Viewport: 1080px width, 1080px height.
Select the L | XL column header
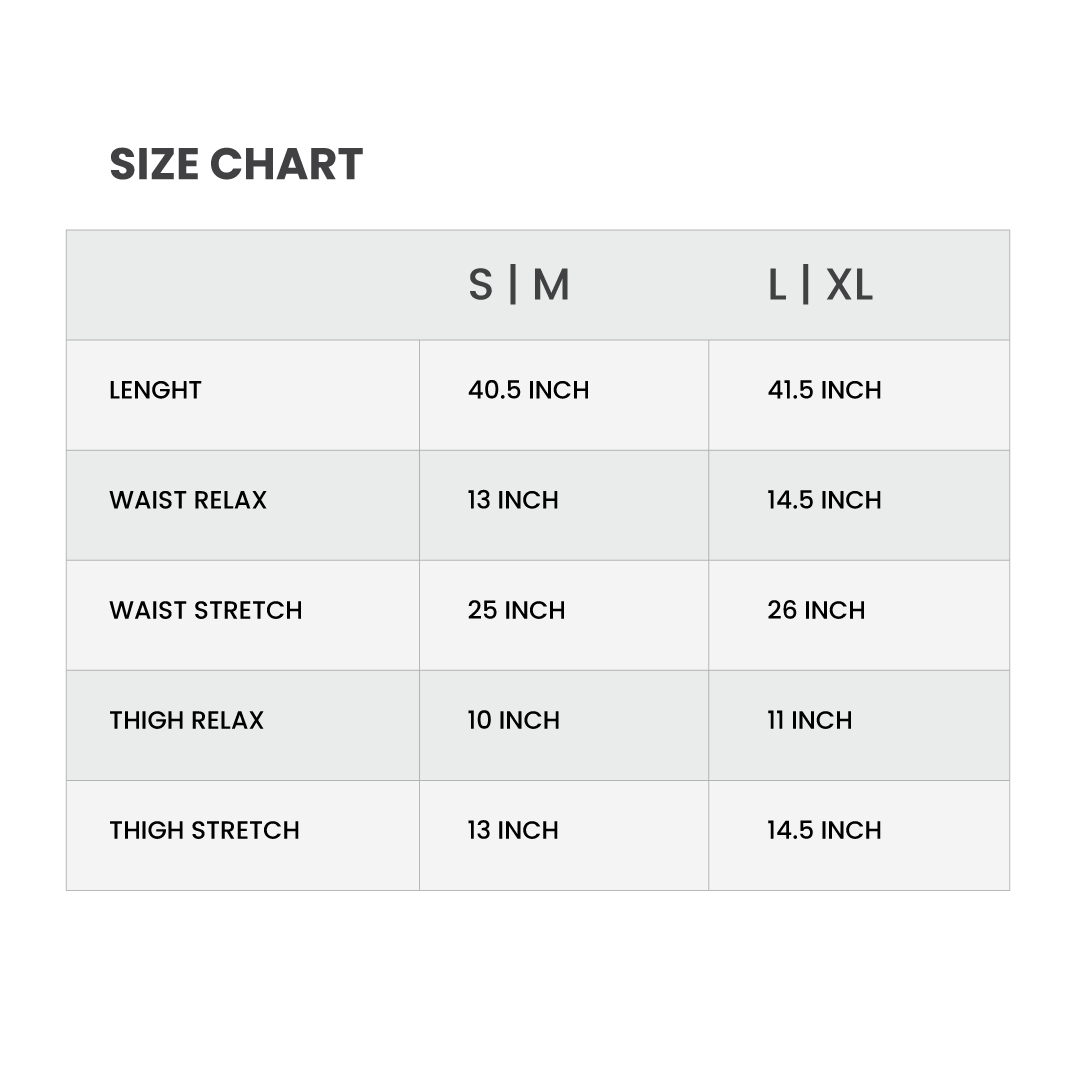(x=820, y=284)
